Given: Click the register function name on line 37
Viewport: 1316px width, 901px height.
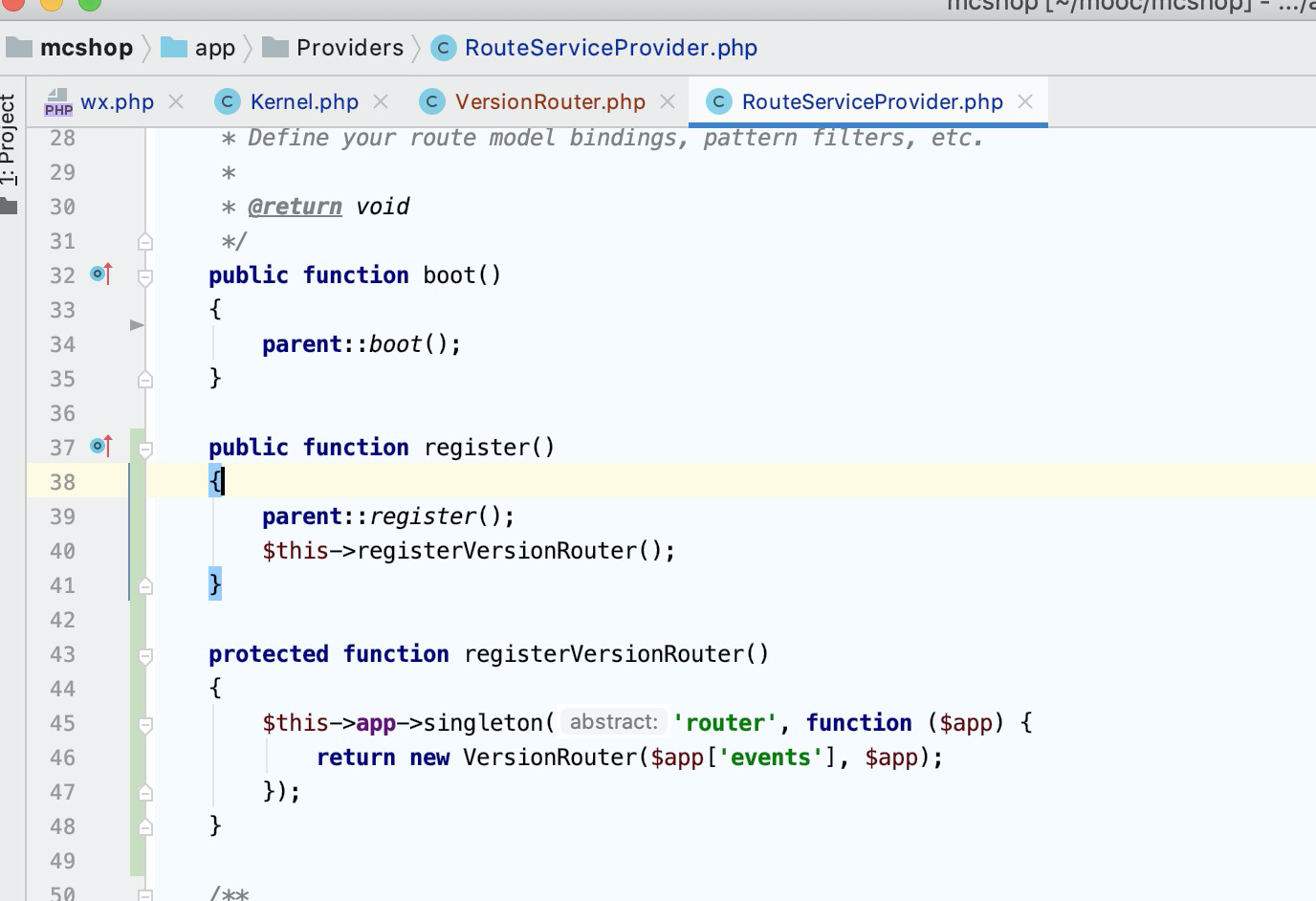Looking at the screenshot, I should (x=476, y=448).
